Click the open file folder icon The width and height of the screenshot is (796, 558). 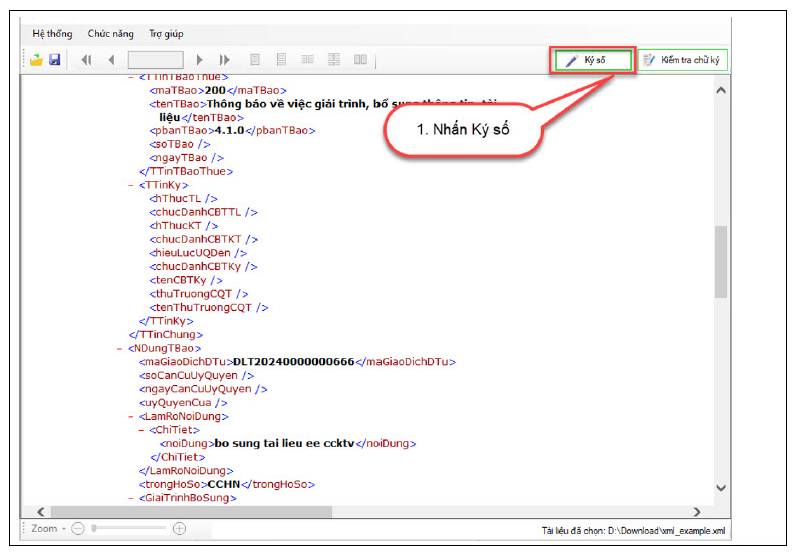(x=36, y=60)
